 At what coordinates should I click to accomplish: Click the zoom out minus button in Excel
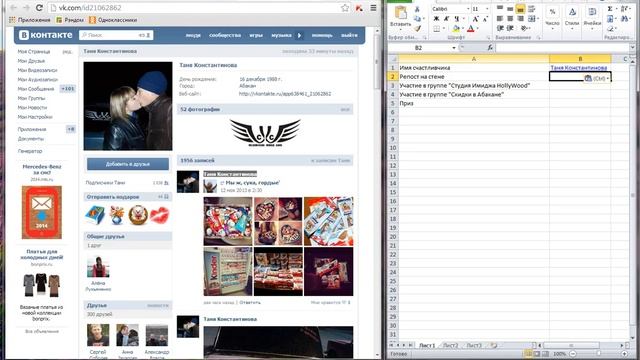click(573, 353)
